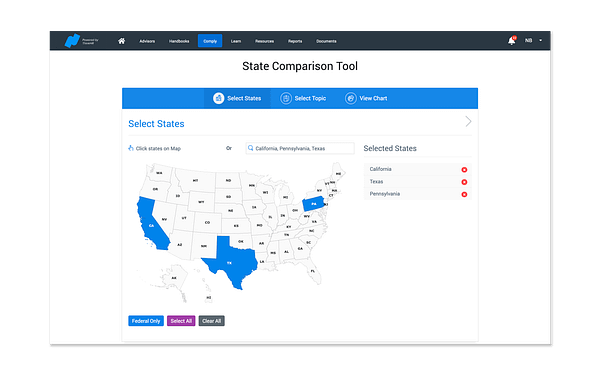Click the blue company logo
Viewport: 600px width, 375px height.
[72, 41]
